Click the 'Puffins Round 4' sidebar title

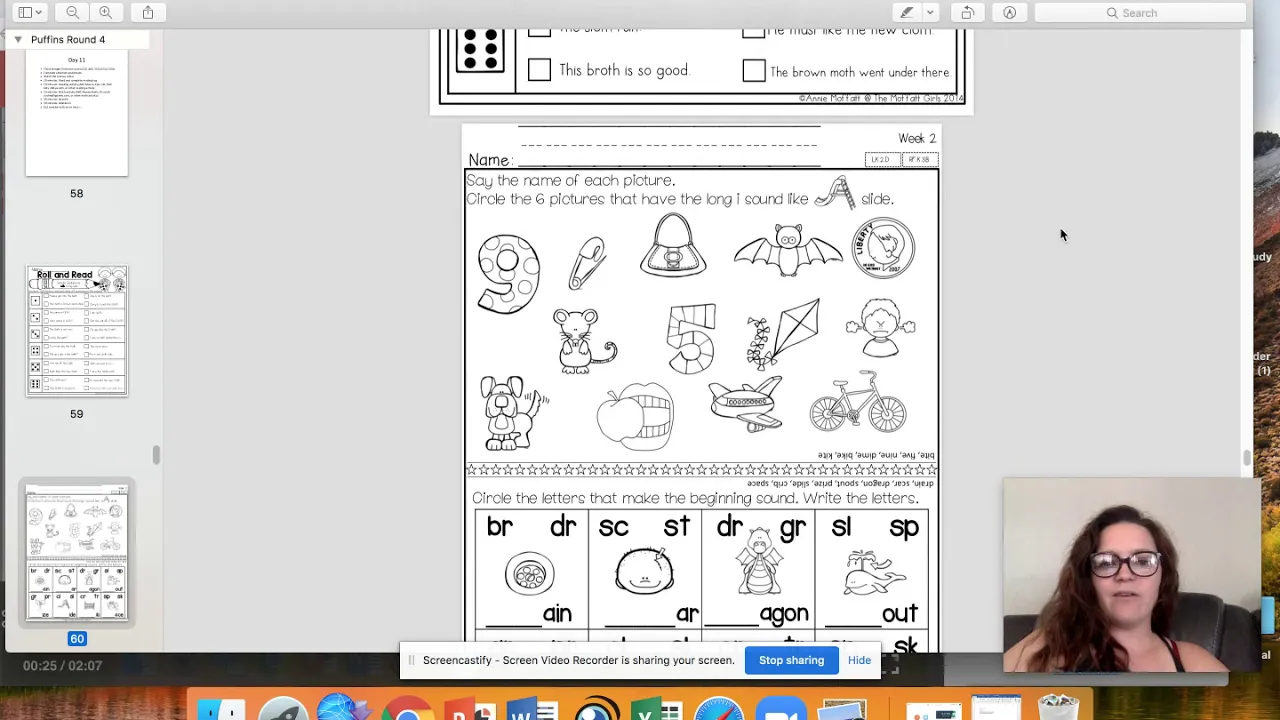[68, 39]
